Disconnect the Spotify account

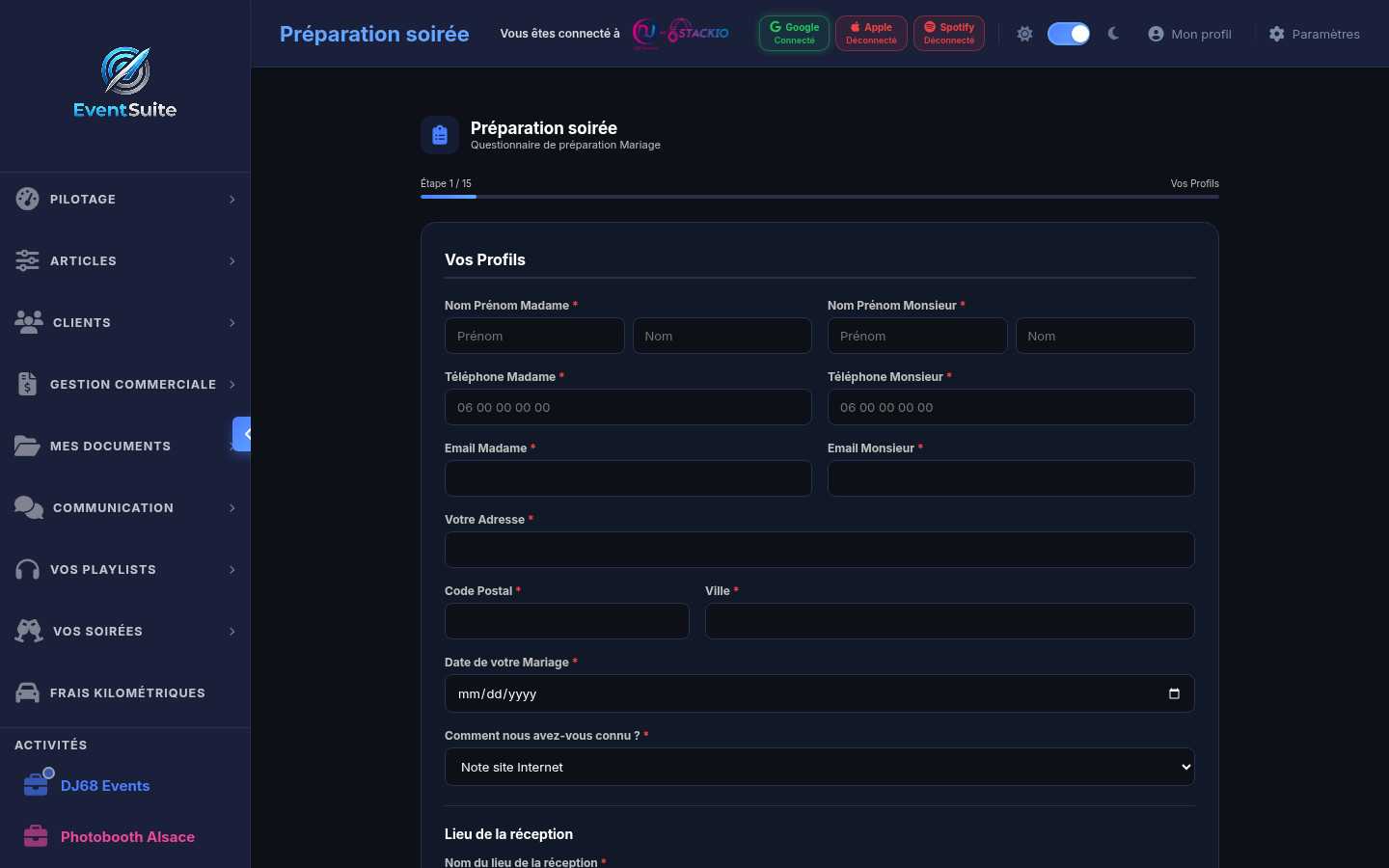948,32
